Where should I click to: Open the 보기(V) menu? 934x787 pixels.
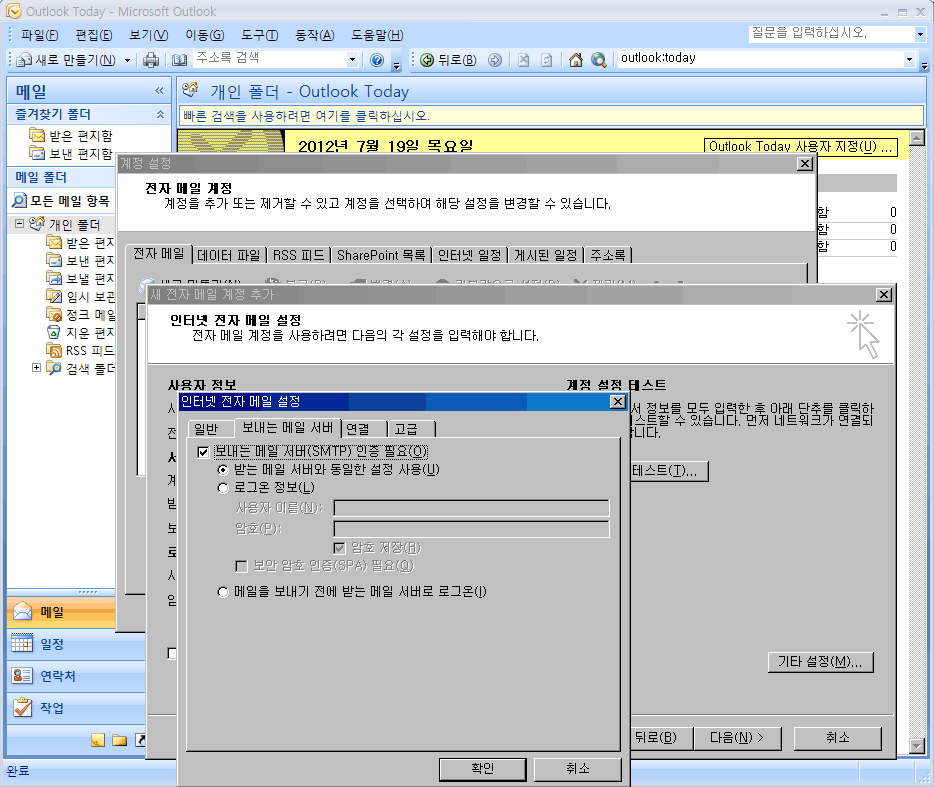point(148,35)
